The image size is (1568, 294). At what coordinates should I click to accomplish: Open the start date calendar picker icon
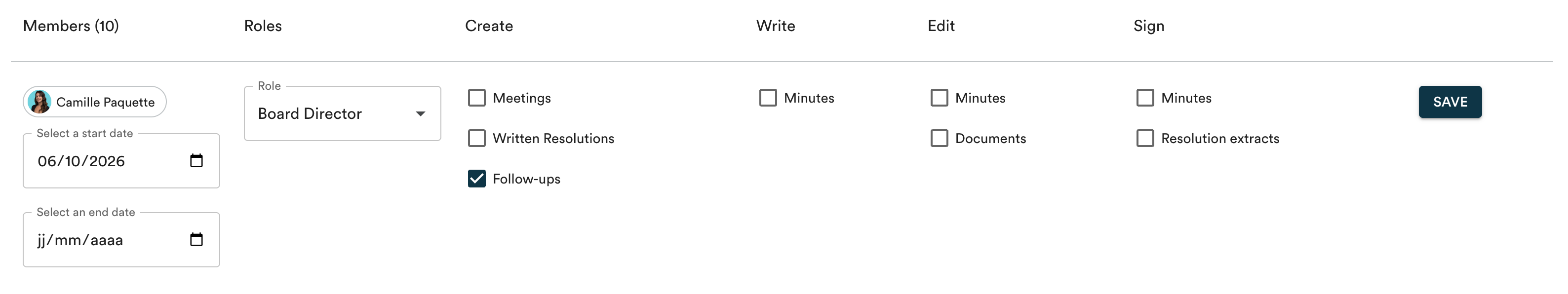[196, 161]
